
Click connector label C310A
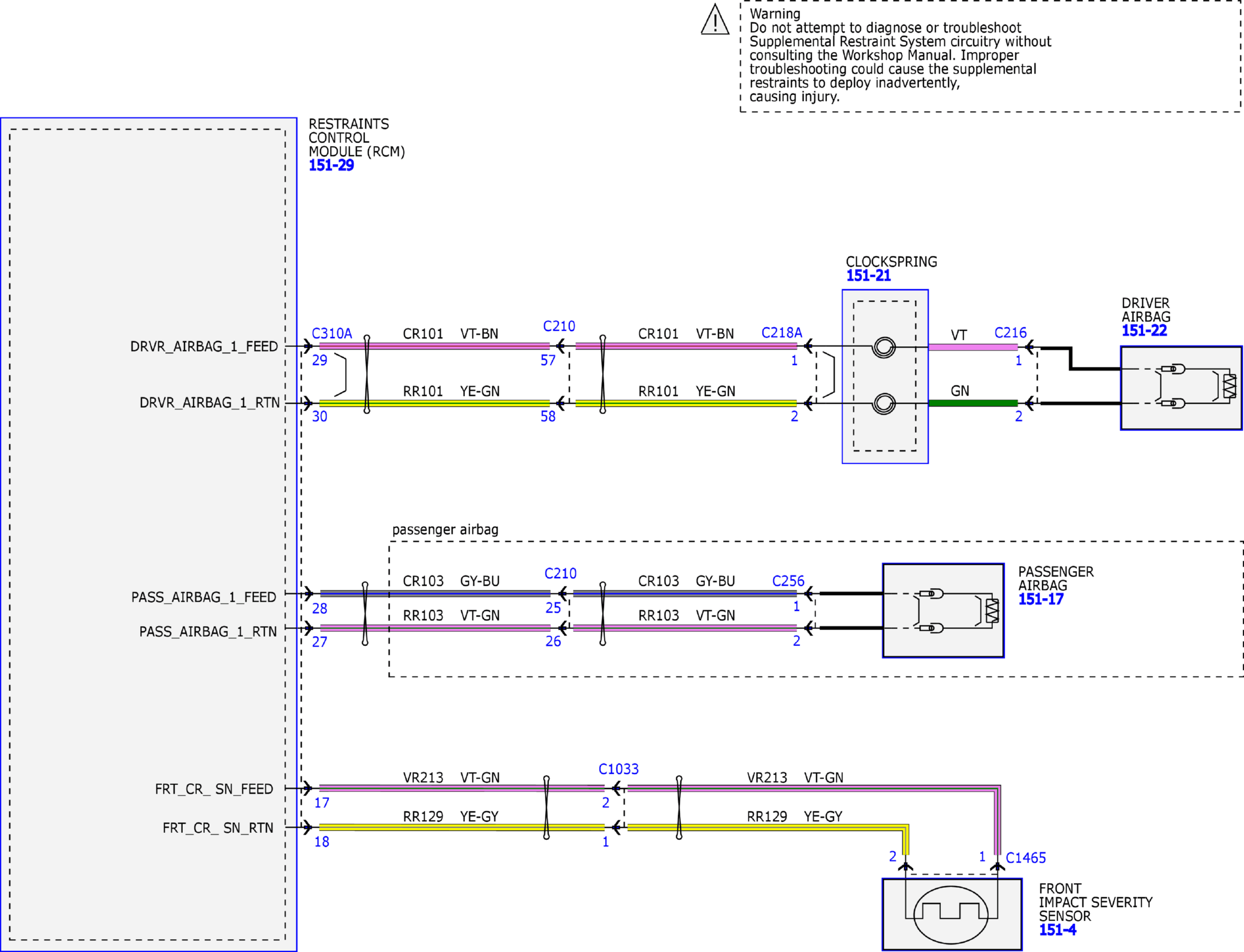(x=332, y=333)
